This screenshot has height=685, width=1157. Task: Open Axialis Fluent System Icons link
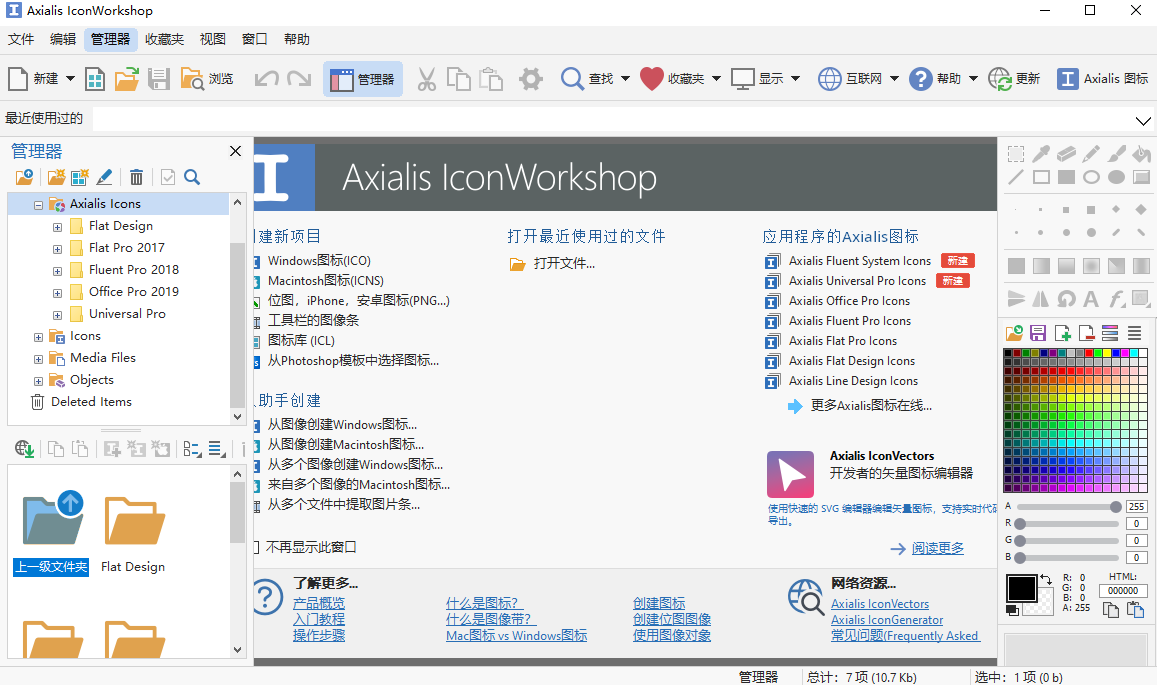coord(860,261)
